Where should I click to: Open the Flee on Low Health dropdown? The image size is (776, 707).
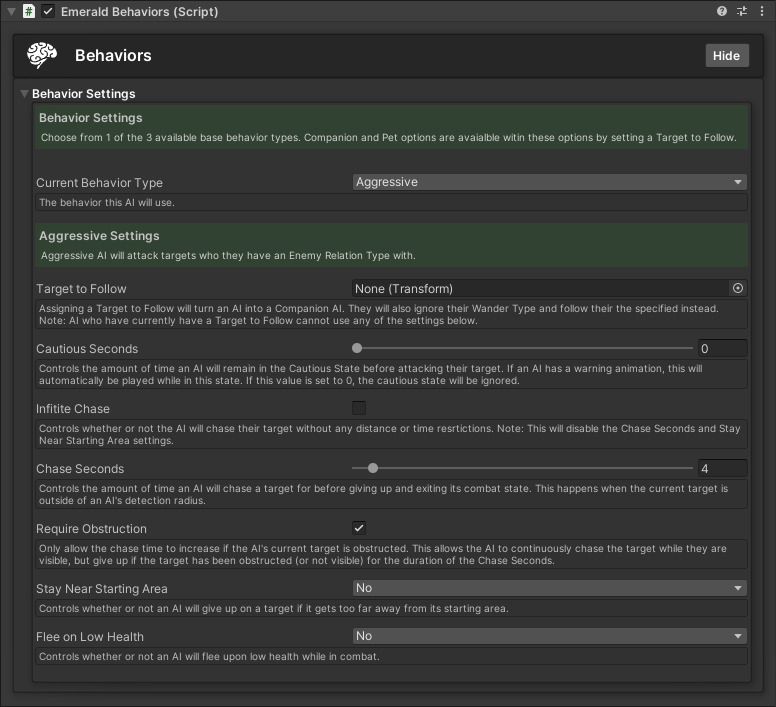(549, 636)
